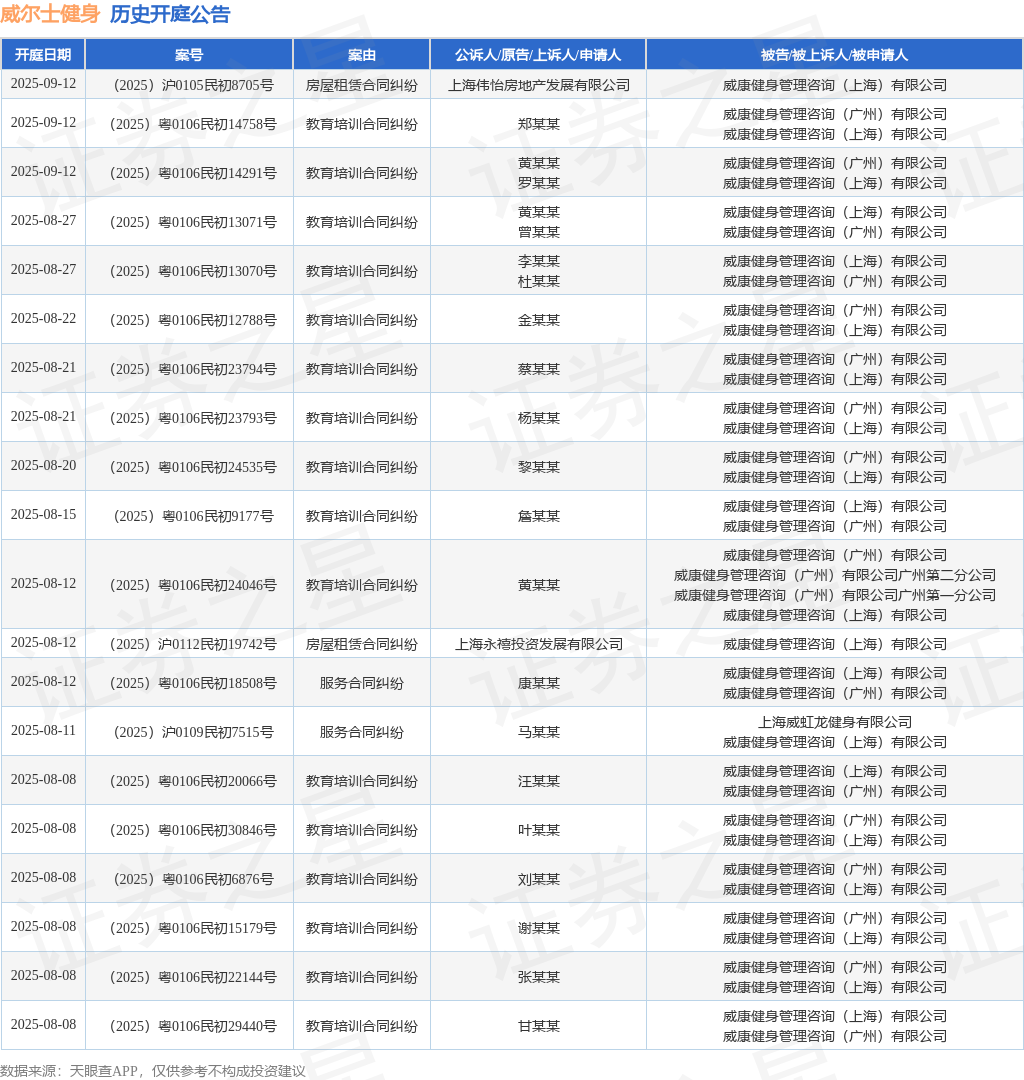Click plaintiff 刘某某
Screen dimensions: 1024x1080
pyautogui.click(x=539, y=878)
